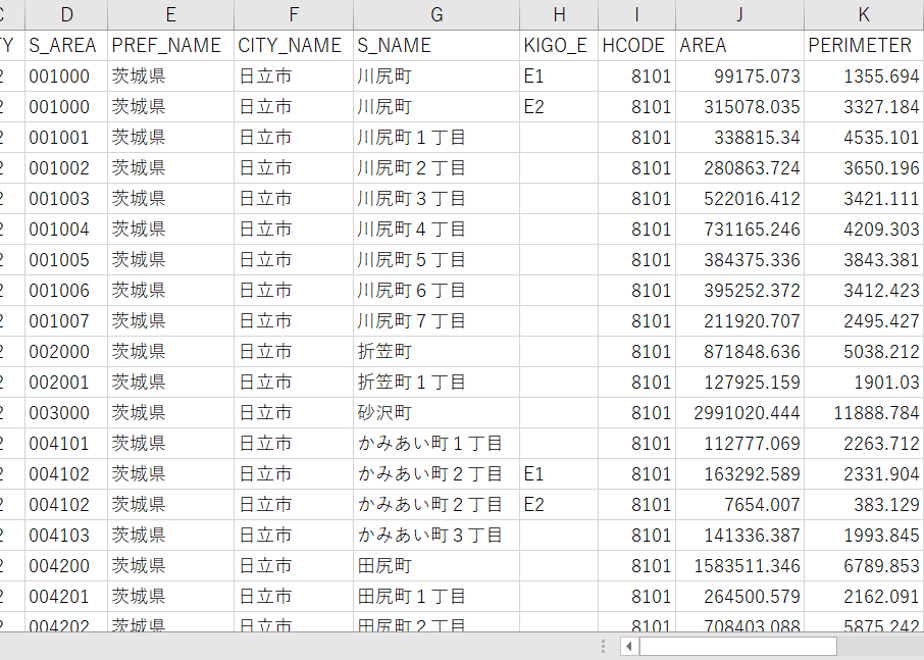Click the PREF_NAME header cell
Screen dimensions: 924x660
(x=171, y=45)
